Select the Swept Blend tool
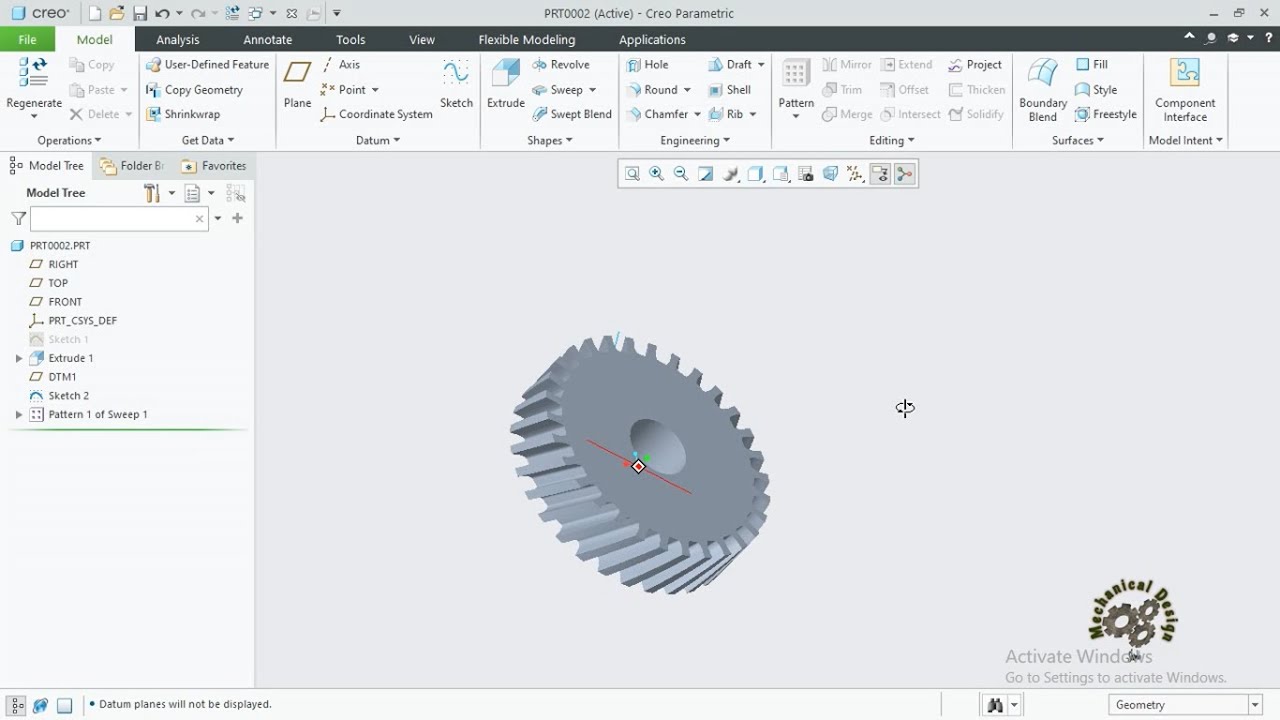This screenshot has height=720, width=1280. 572,114
